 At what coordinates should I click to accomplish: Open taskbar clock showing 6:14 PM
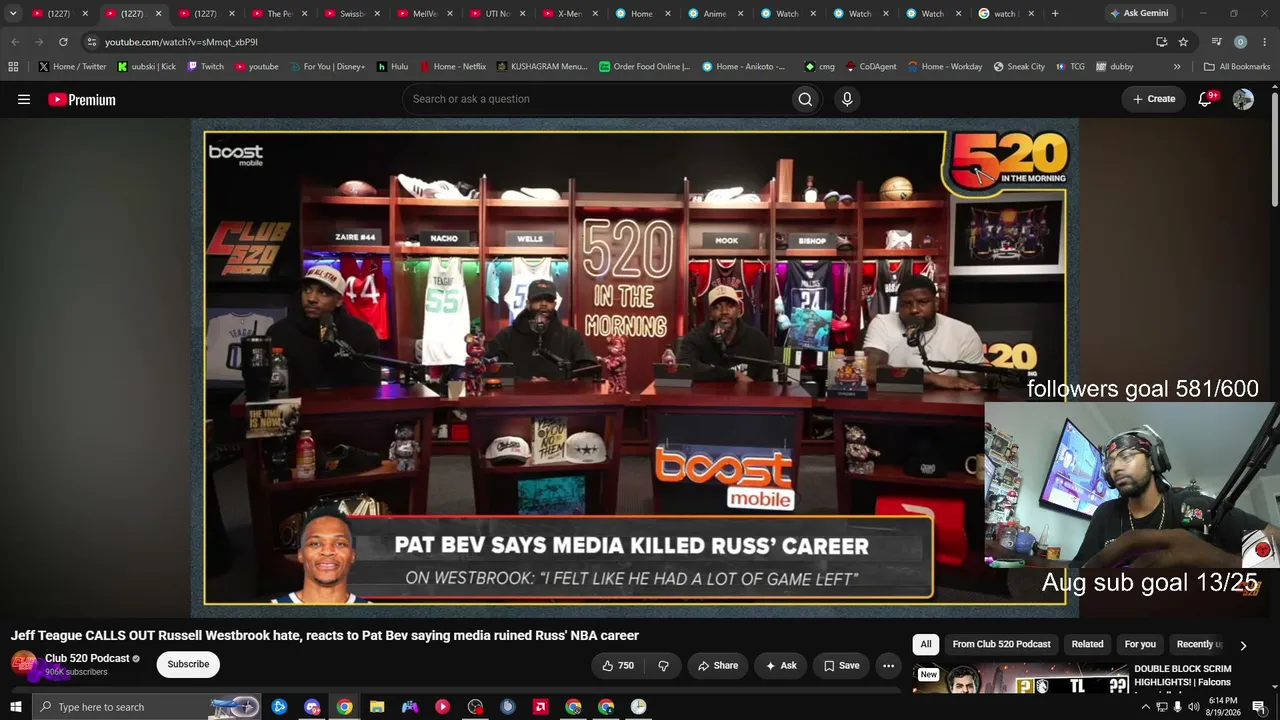click(1223, 707)
